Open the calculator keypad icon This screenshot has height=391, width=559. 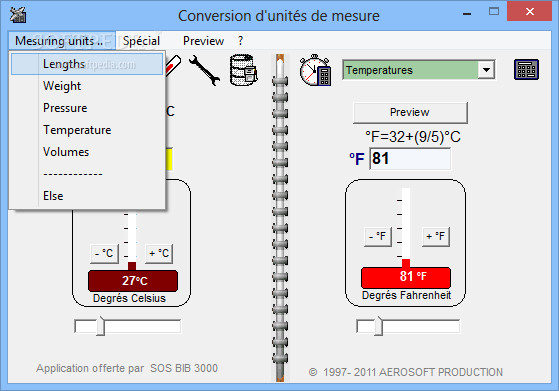pos(526,70)
